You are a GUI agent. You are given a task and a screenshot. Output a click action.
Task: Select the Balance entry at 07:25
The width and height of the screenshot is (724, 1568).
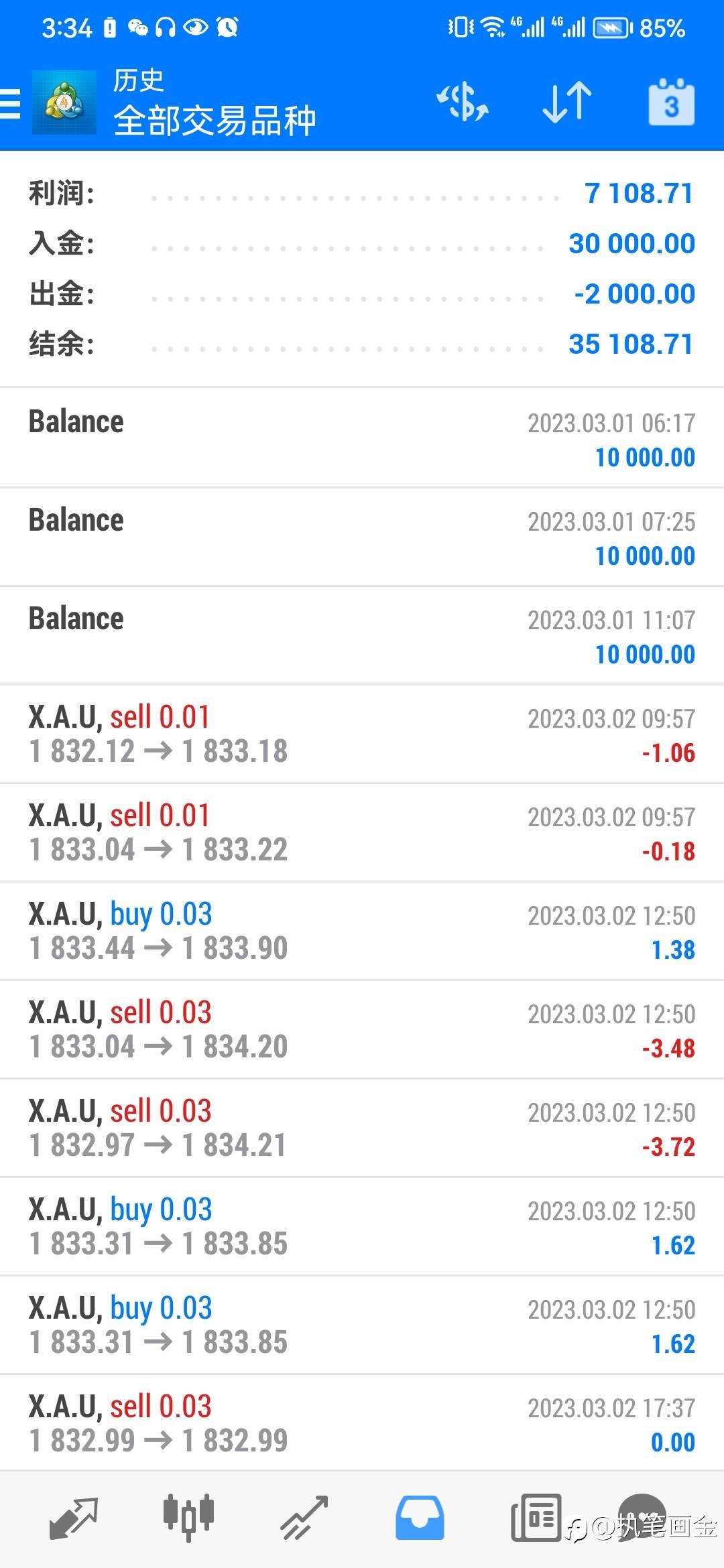pos(362,537)
